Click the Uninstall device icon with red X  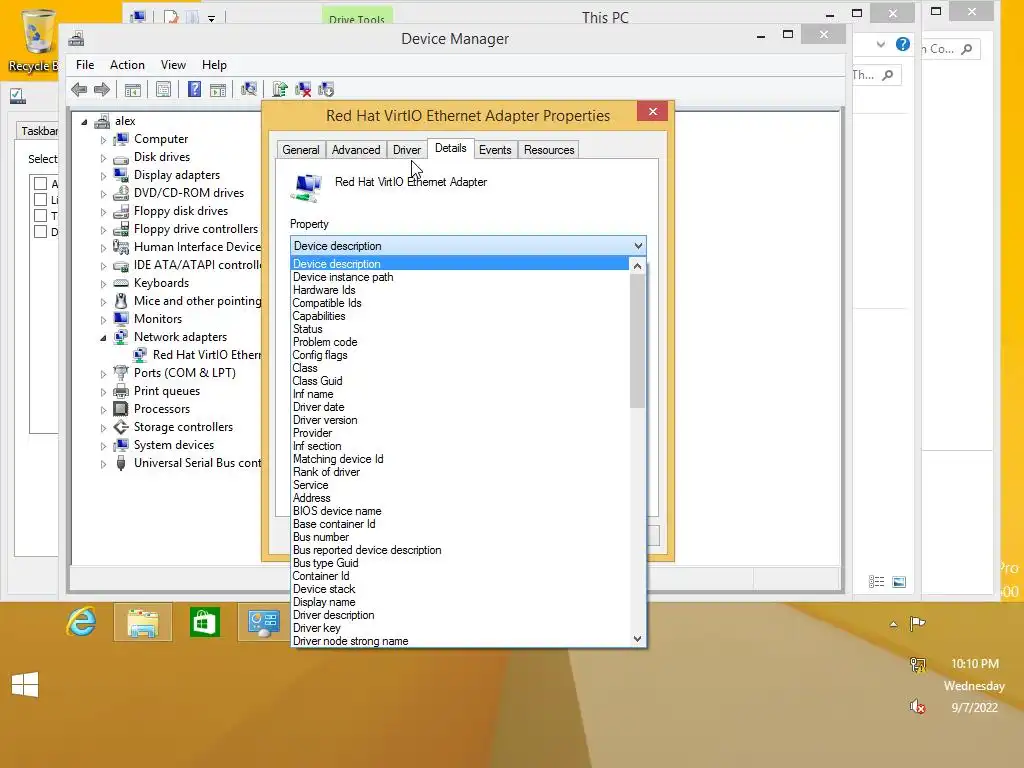303,89
